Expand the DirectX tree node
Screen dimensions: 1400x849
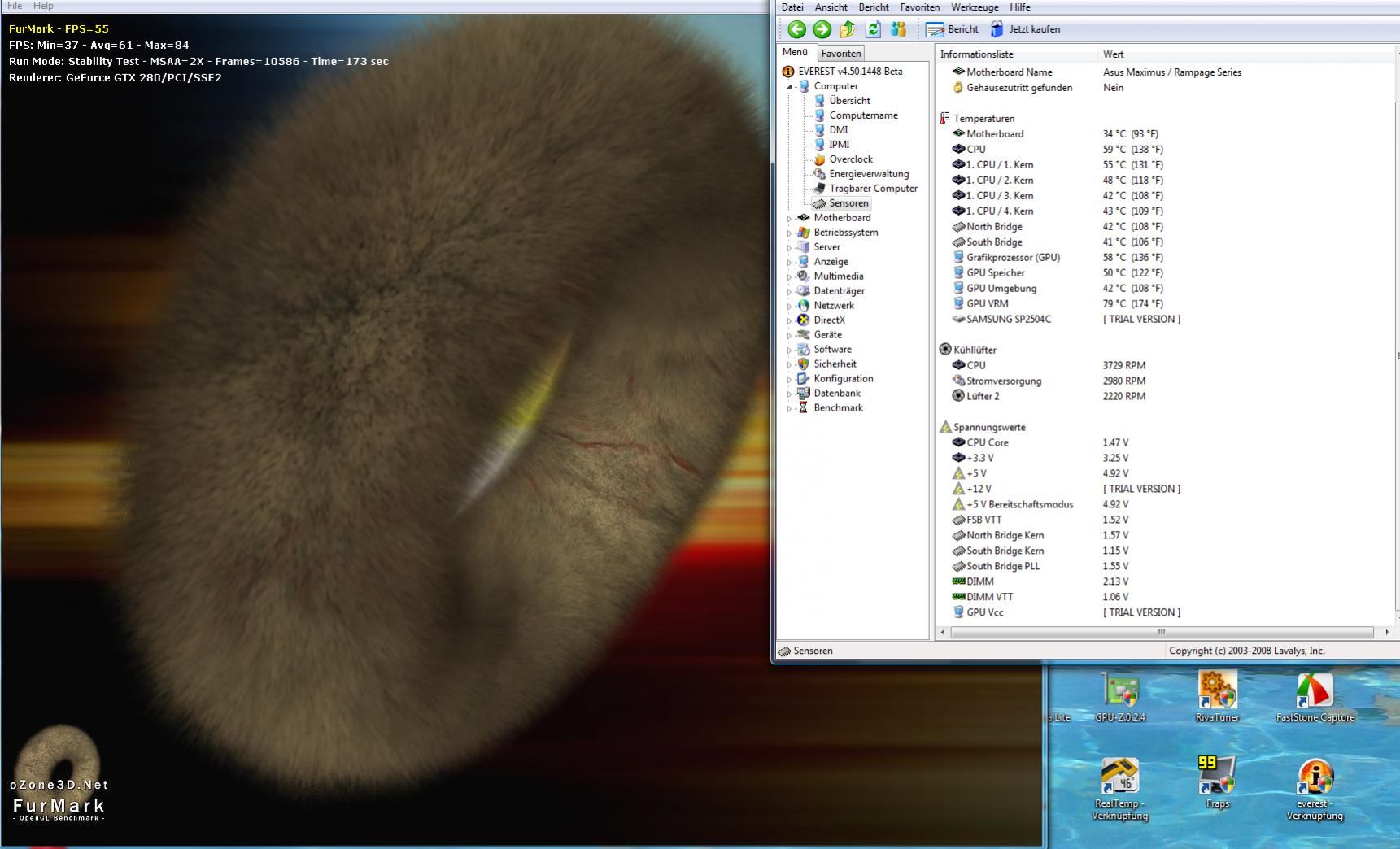(789, 320)
